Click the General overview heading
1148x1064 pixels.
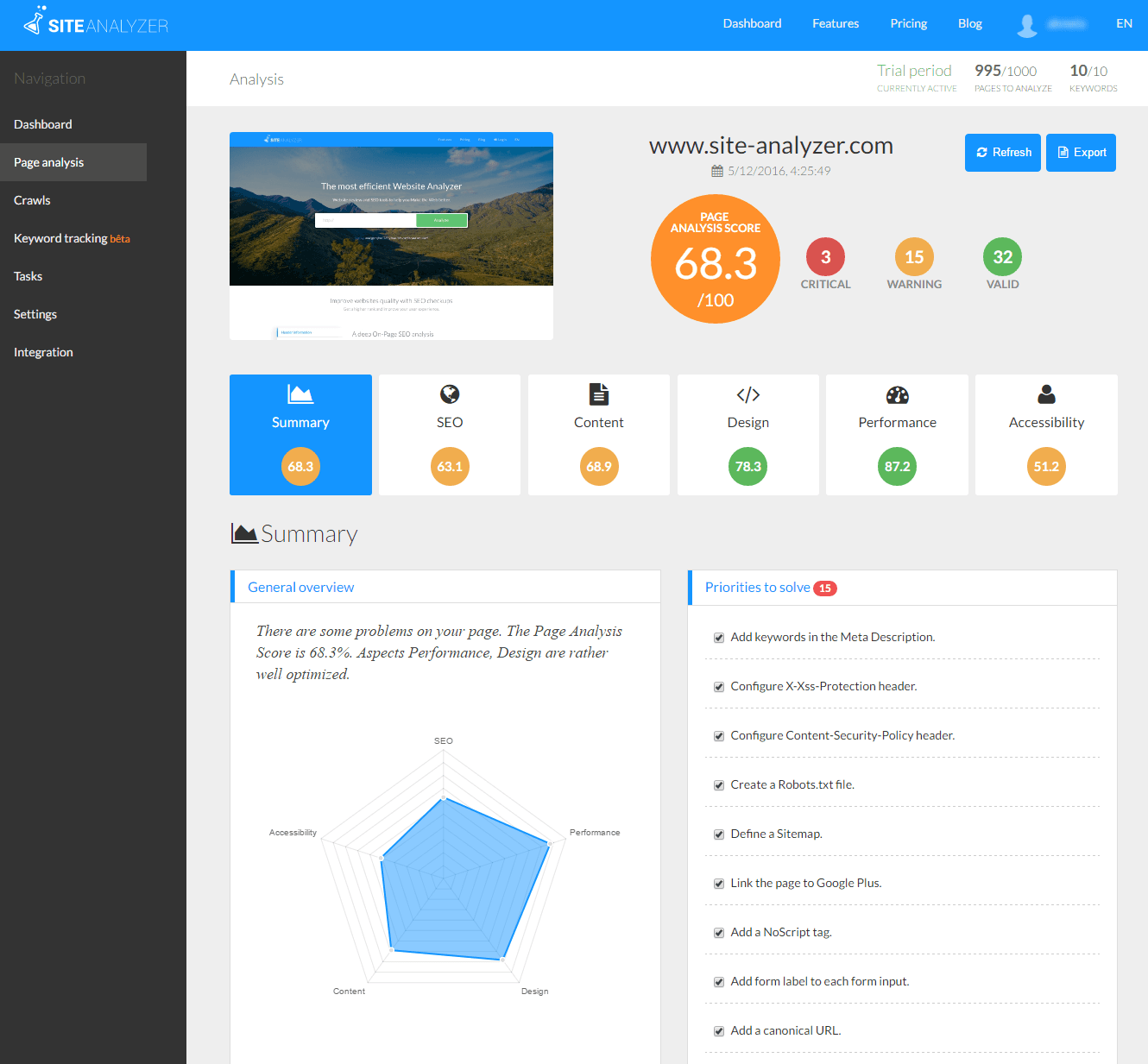click(300, 588)
